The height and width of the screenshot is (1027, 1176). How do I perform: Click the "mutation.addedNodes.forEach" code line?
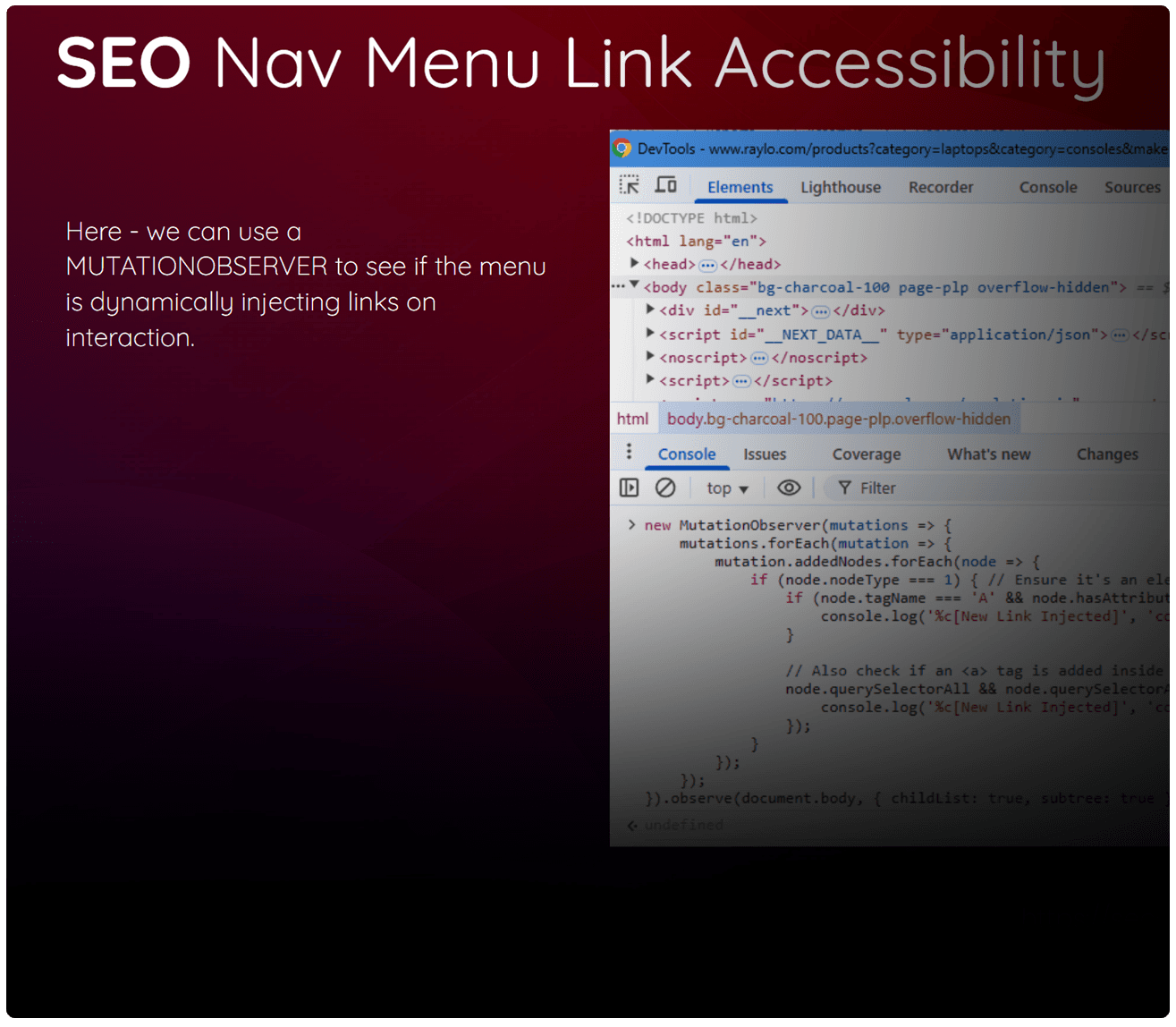point(876,562)
